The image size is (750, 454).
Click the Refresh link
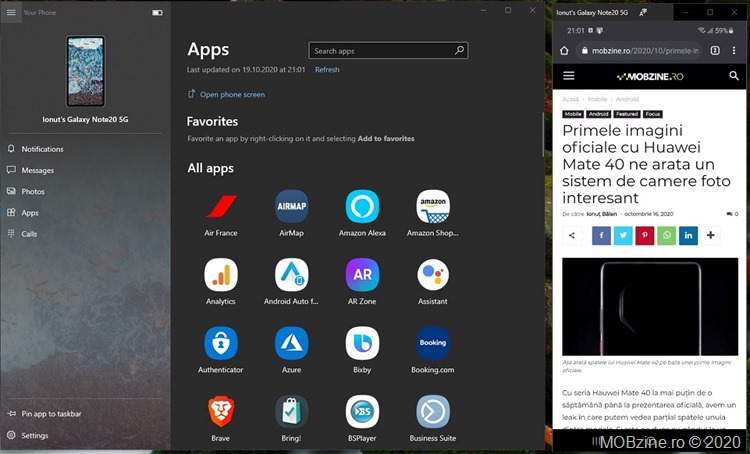coord(327,69)
